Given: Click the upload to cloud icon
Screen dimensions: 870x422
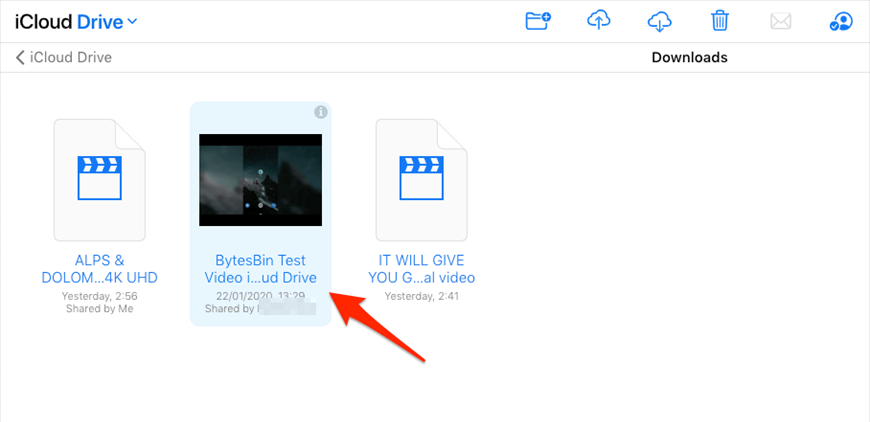Looking at the screenshot, I should pyautogui.click(x=599, y=21).
